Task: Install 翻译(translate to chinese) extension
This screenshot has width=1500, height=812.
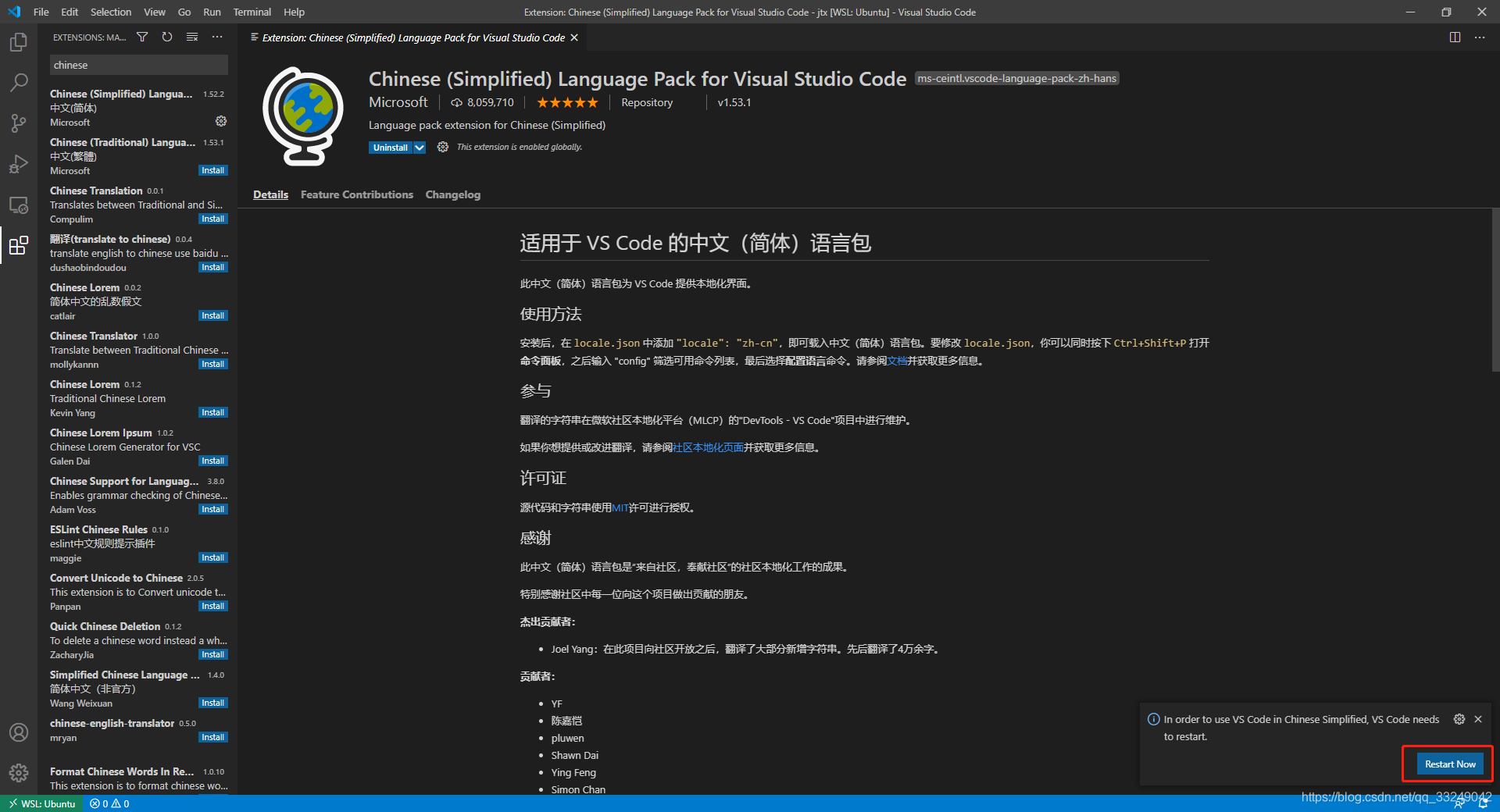Action: [212, 267]
